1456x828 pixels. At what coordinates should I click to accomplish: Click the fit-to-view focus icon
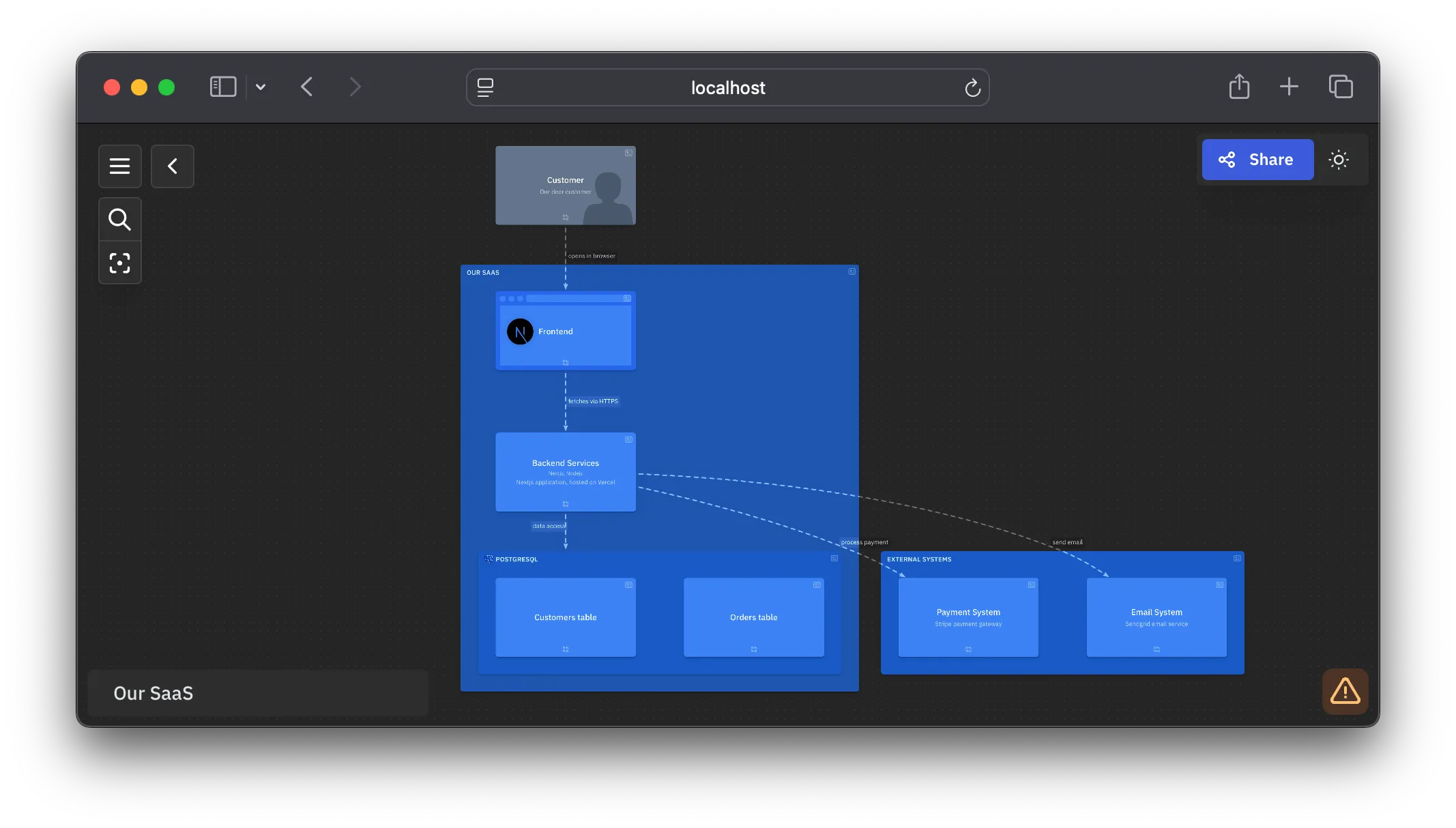click(x=119, y=263)
